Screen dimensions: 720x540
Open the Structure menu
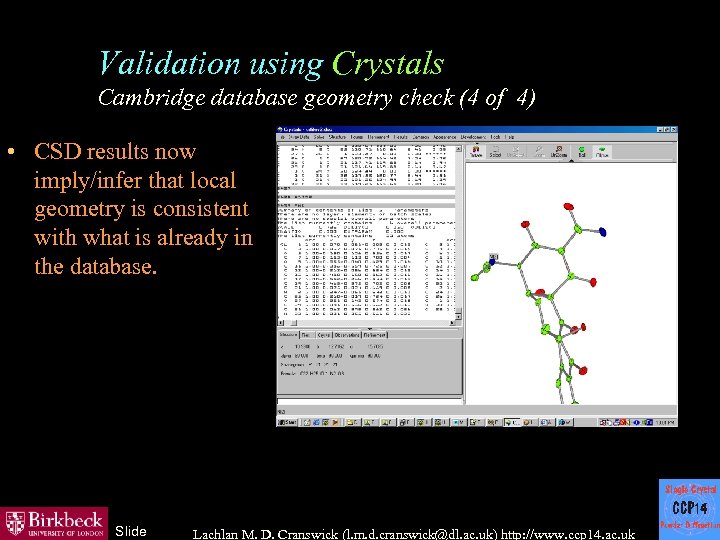[337, 137]
